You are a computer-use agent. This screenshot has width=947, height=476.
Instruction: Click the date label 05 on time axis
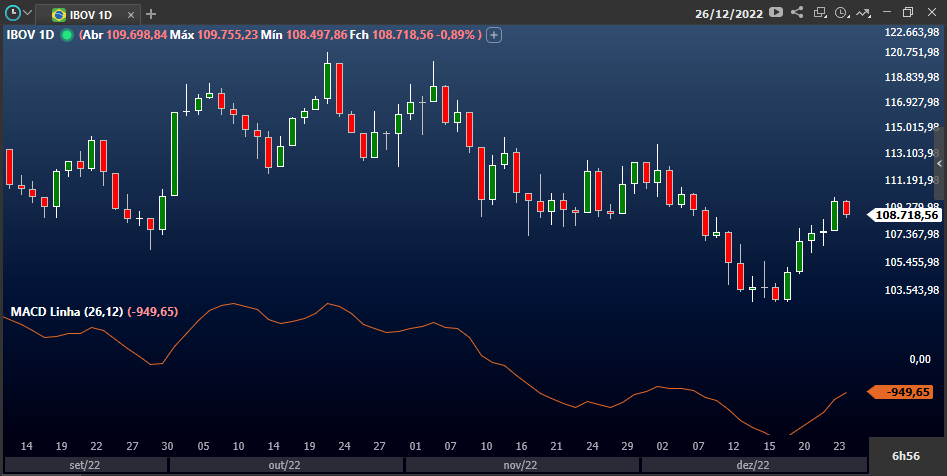[x=204, y=446]
